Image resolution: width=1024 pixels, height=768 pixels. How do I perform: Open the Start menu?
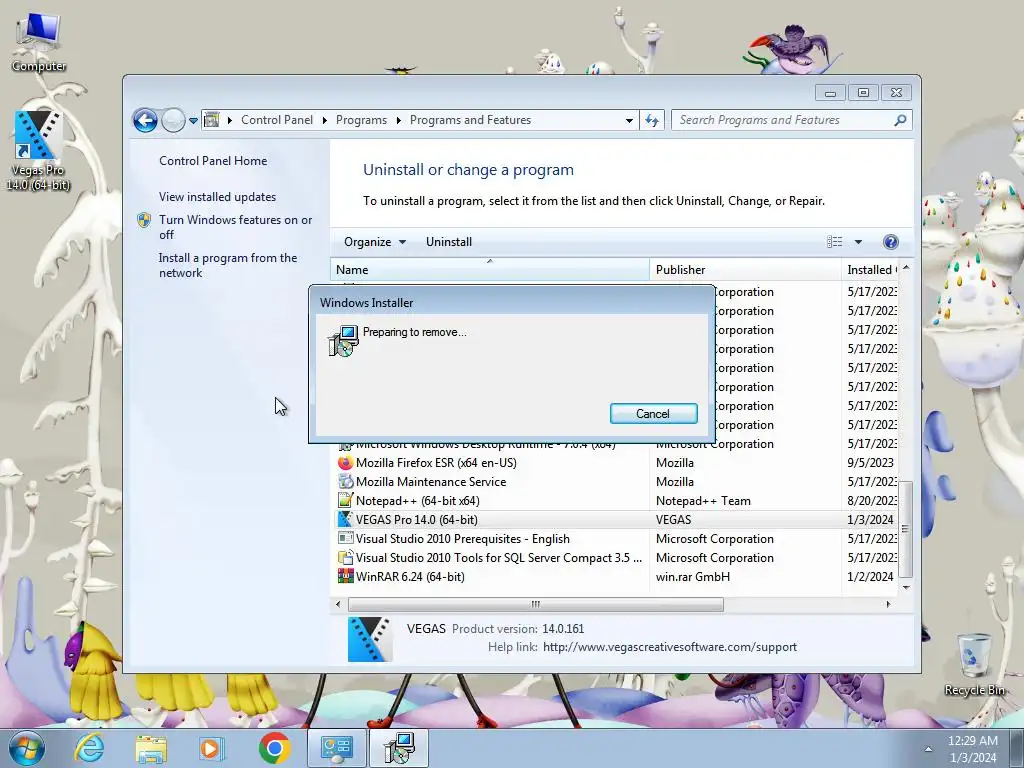pos(27,748)
